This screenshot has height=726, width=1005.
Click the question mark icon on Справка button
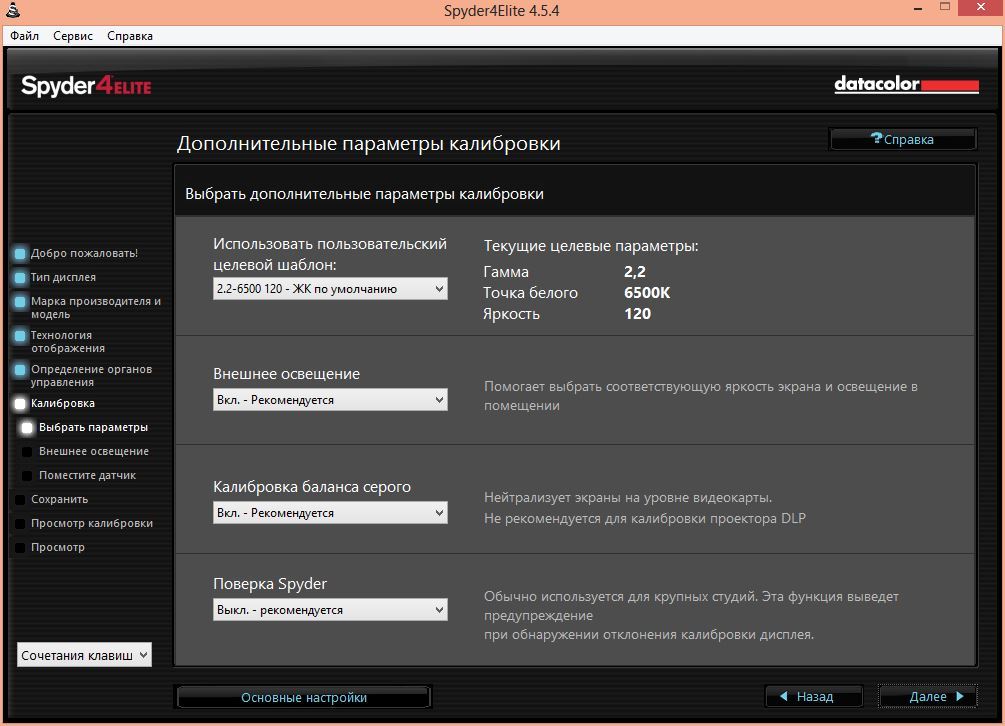[876, 139]
